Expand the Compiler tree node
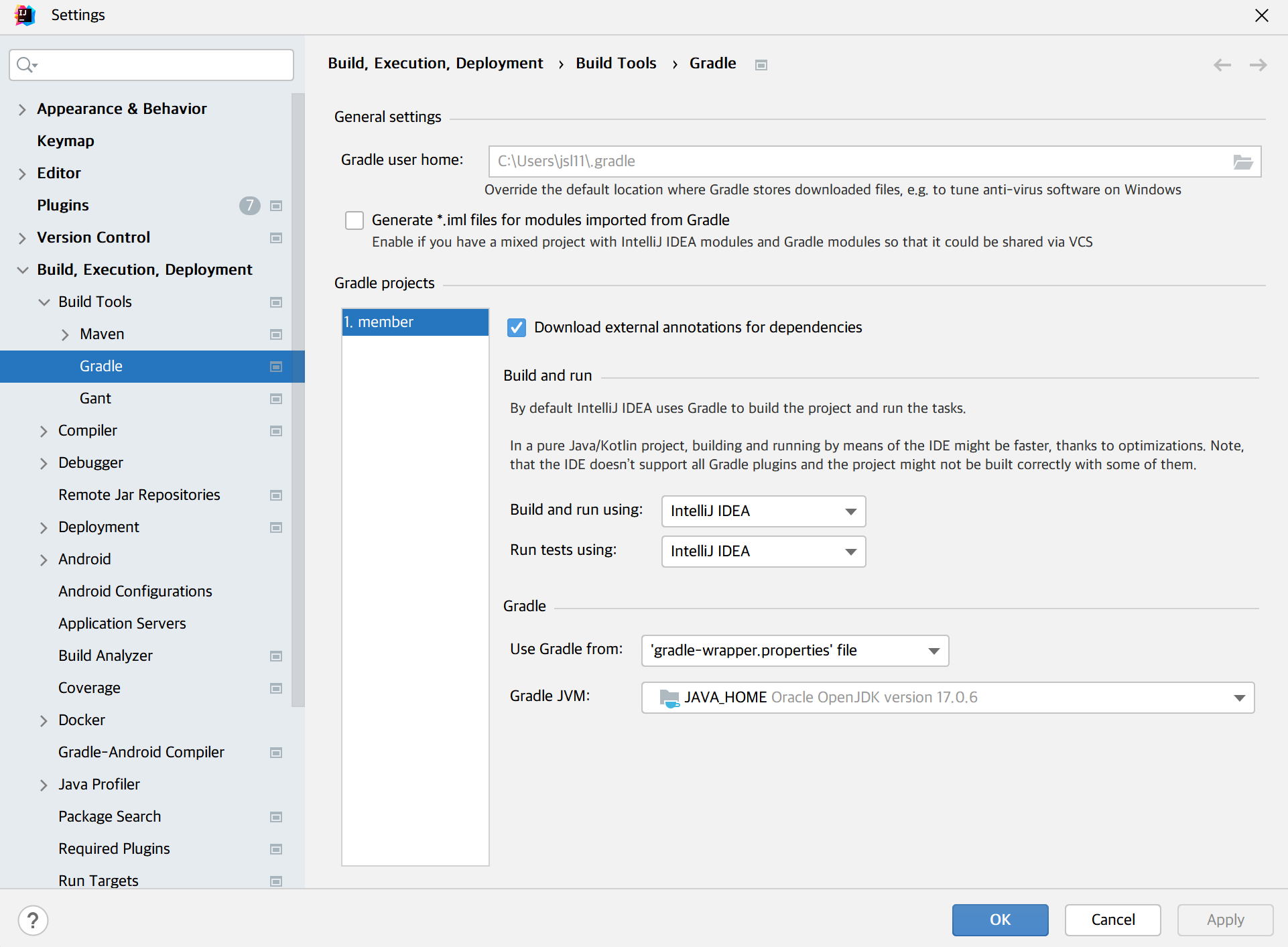 44,431
